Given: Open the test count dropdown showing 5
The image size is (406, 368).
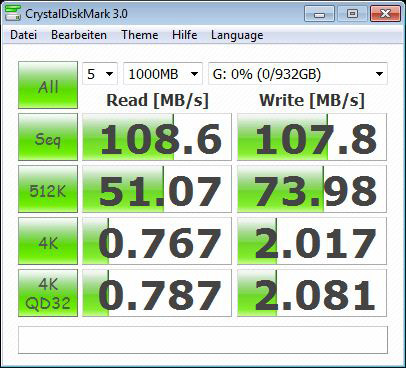Looking at the screenshot, I should 100,74.
